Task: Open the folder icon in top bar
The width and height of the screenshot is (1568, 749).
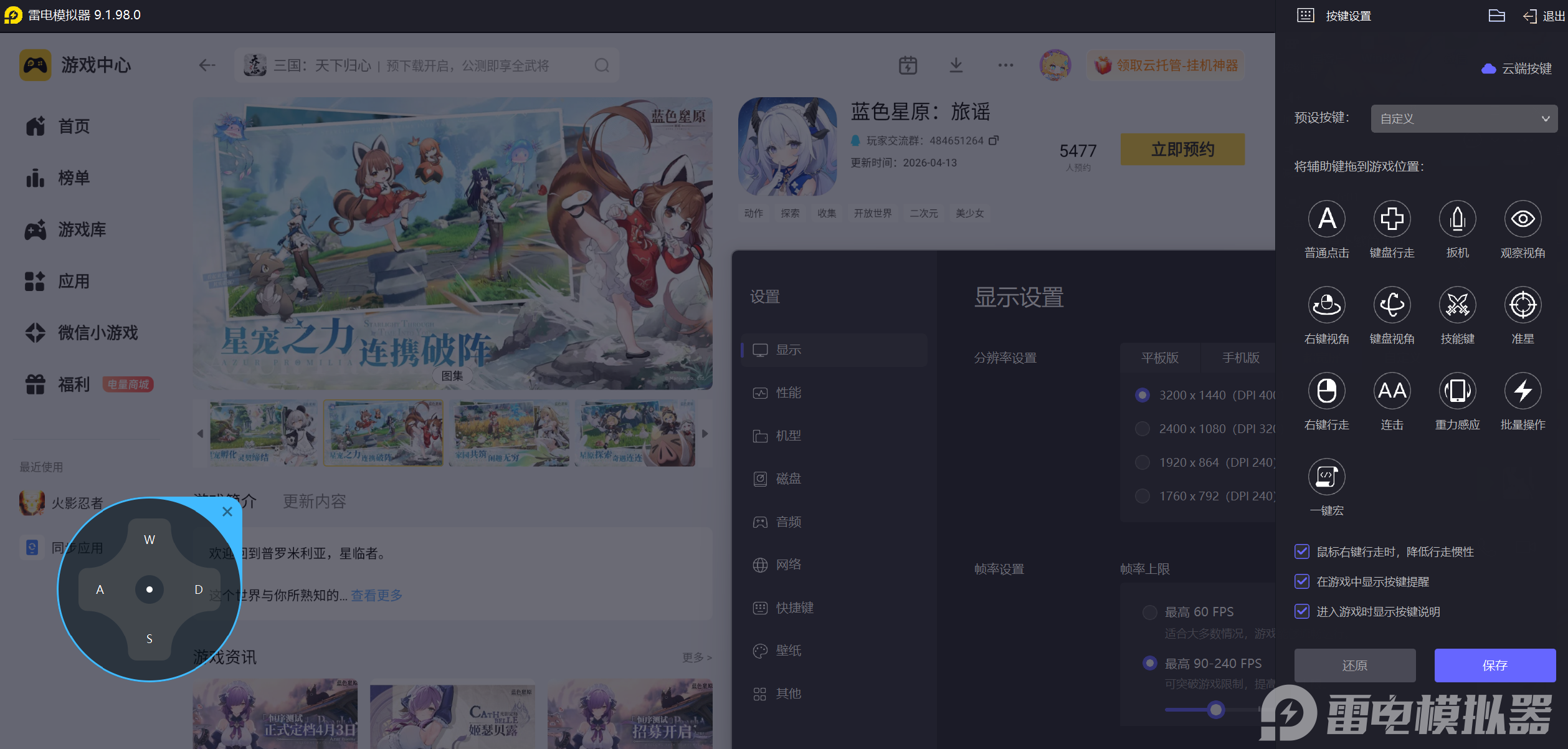Action: point(1497,16)
